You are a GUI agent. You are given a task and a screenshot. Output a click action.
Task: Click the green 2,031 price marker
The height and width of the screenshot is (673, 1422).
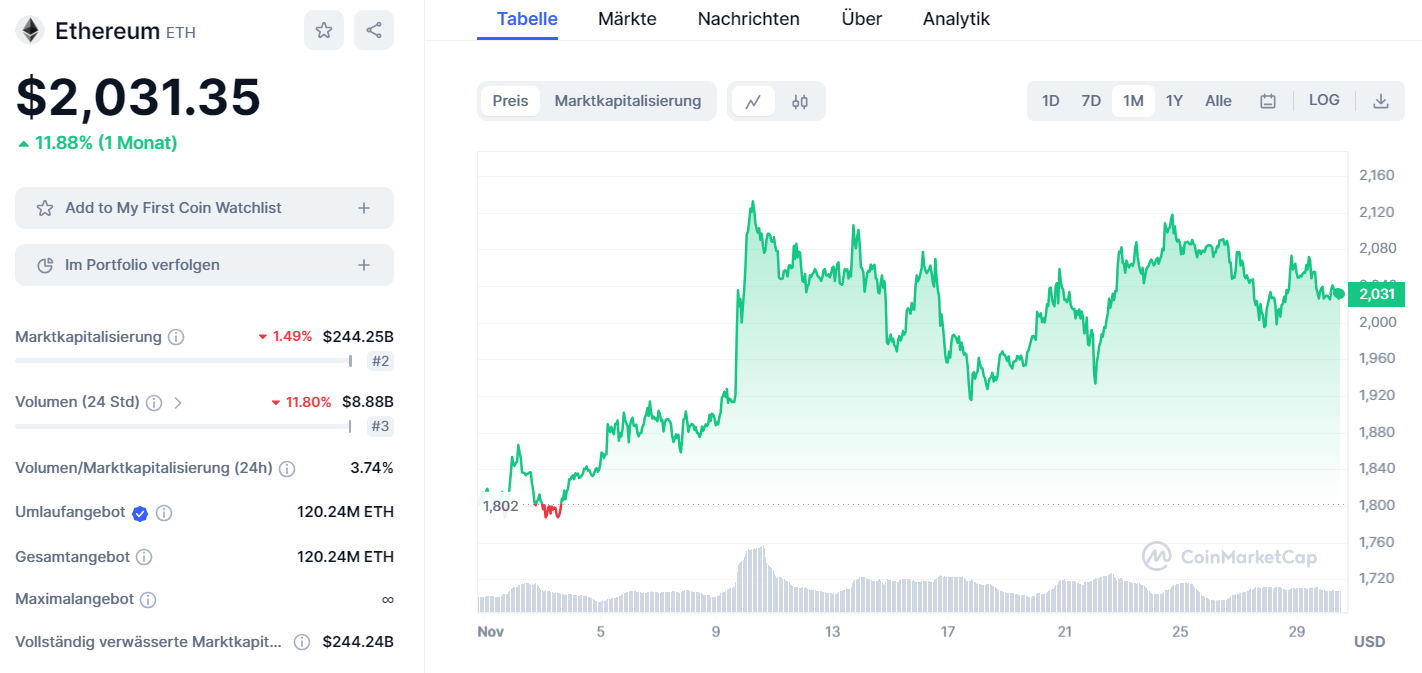click(1376, 294)
